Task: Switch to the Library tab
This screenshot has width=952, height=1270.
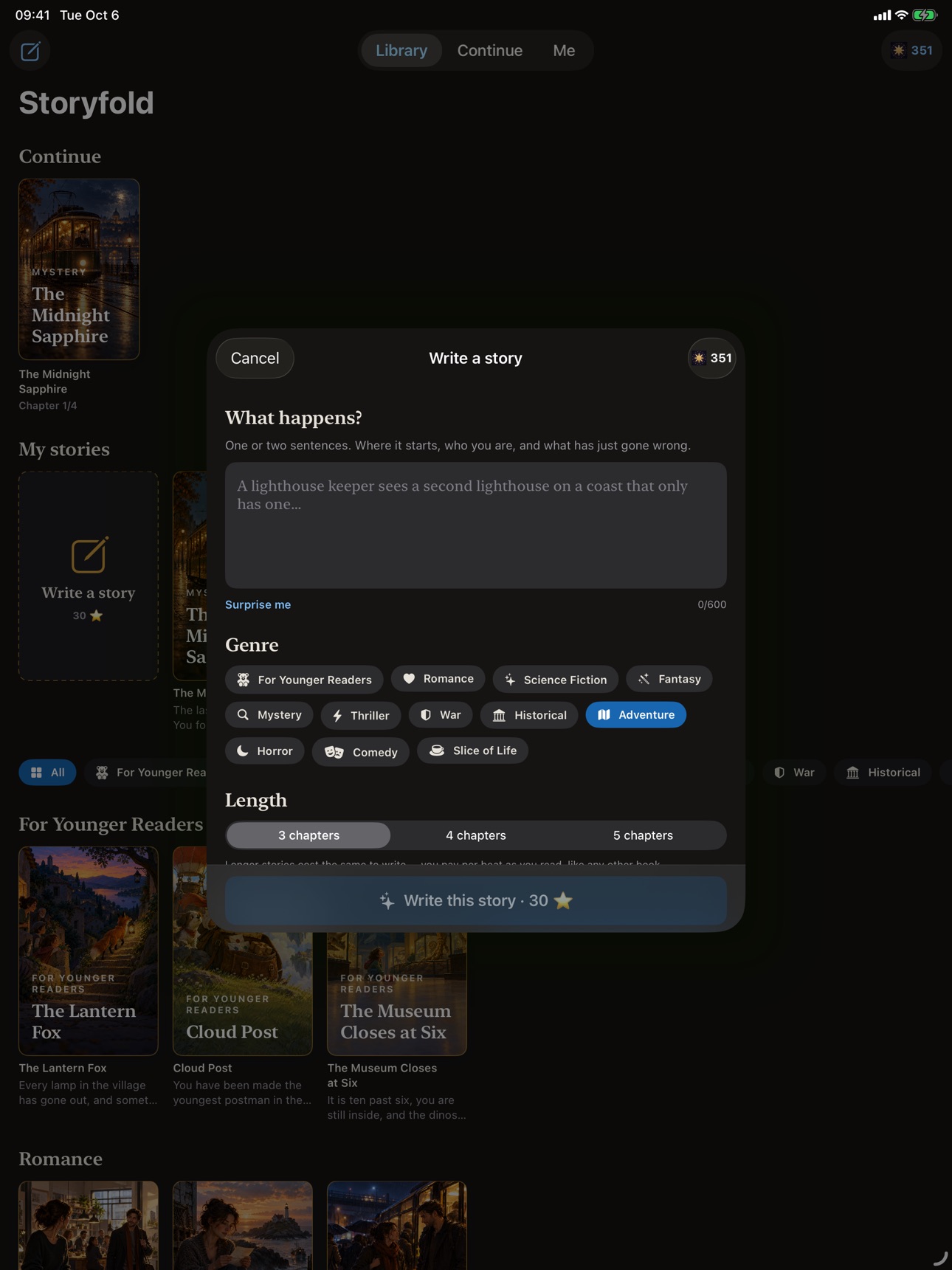Action: coord(401,50)
